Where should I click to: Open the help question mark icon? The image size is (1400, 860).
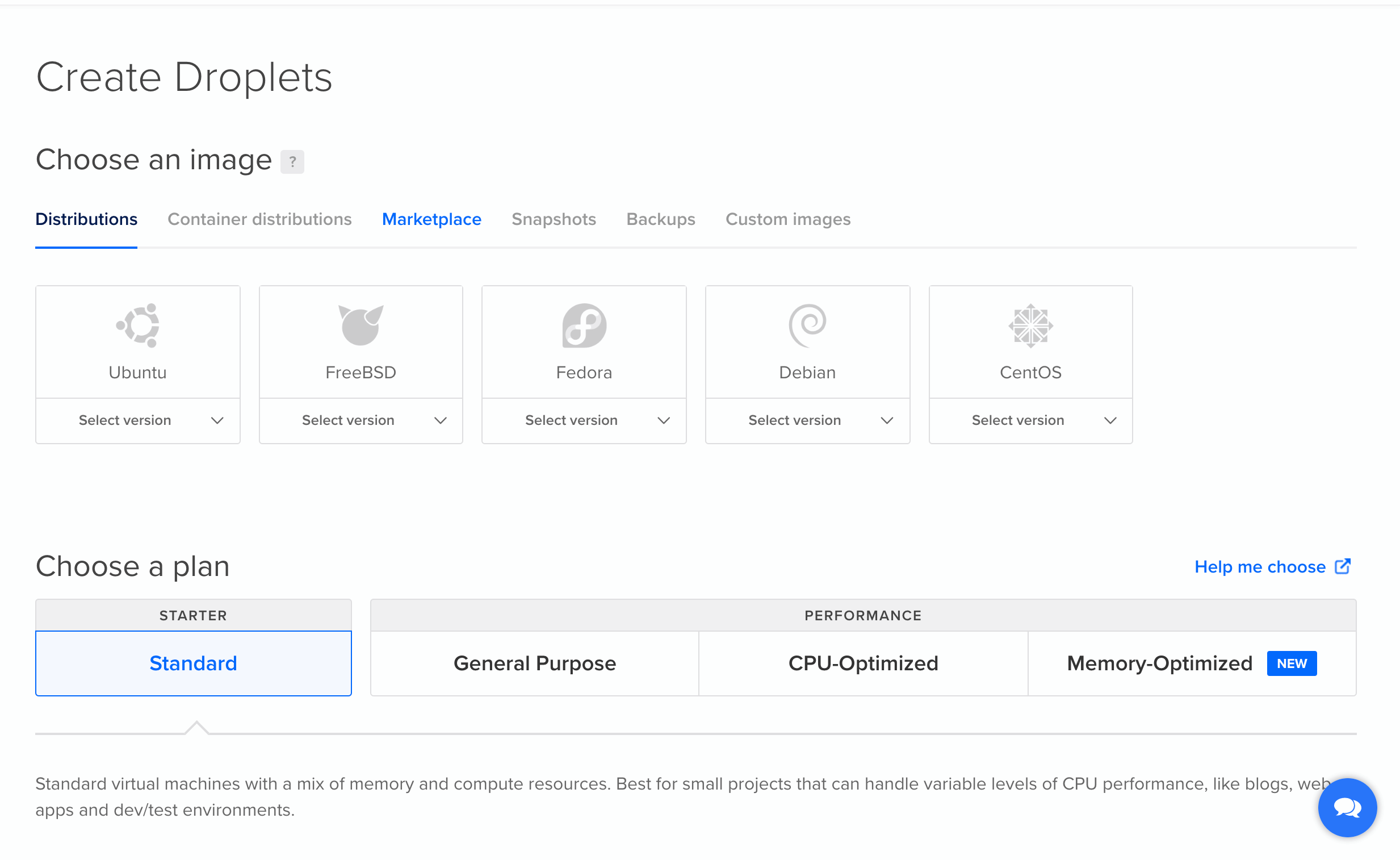(292, 161)
